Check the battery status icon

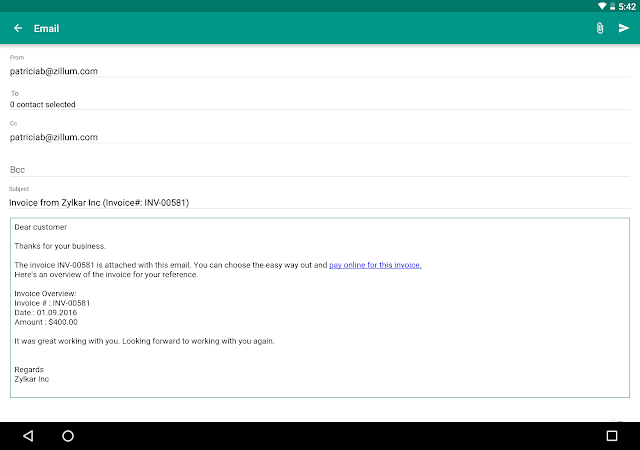click(x=612, y=6)
